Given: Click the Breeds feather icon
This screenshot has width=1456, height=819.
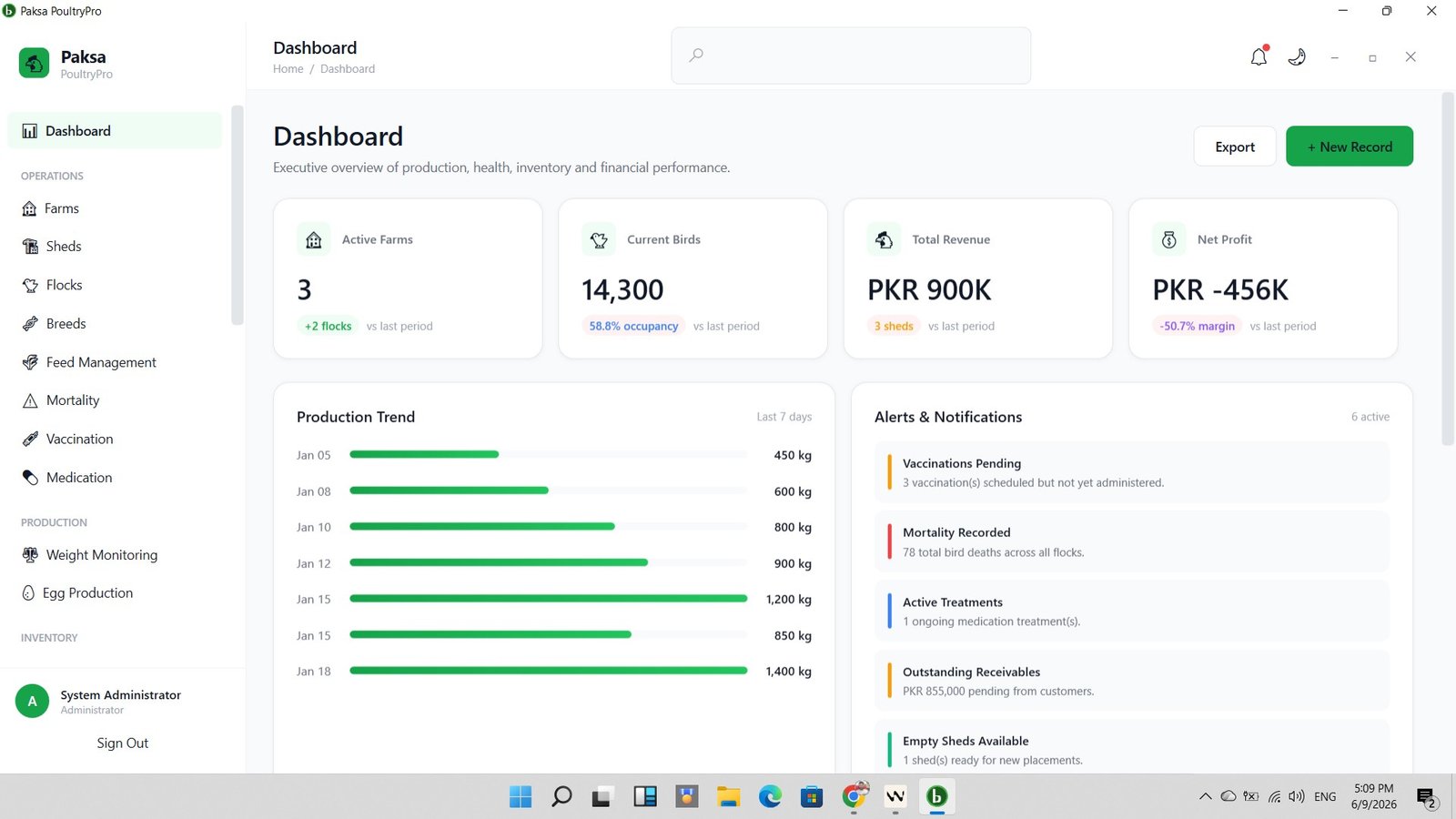Looking at the screenshot, I should tap(30, 324).
